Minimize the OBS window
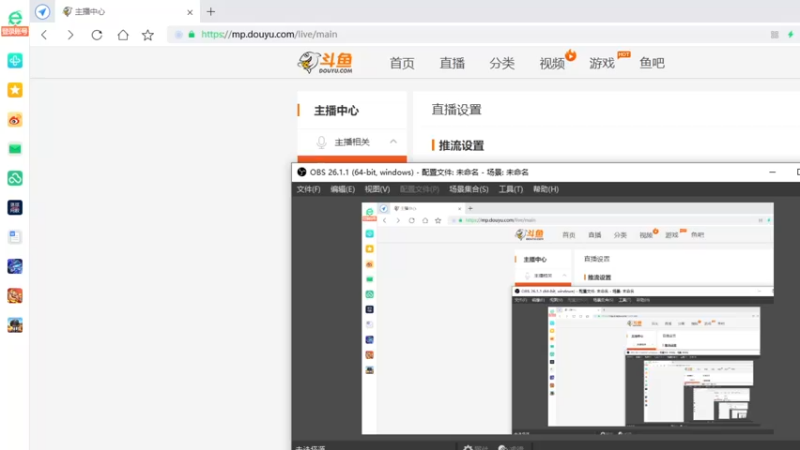This screenshot has height=450, width=800. tap(772, 172)
